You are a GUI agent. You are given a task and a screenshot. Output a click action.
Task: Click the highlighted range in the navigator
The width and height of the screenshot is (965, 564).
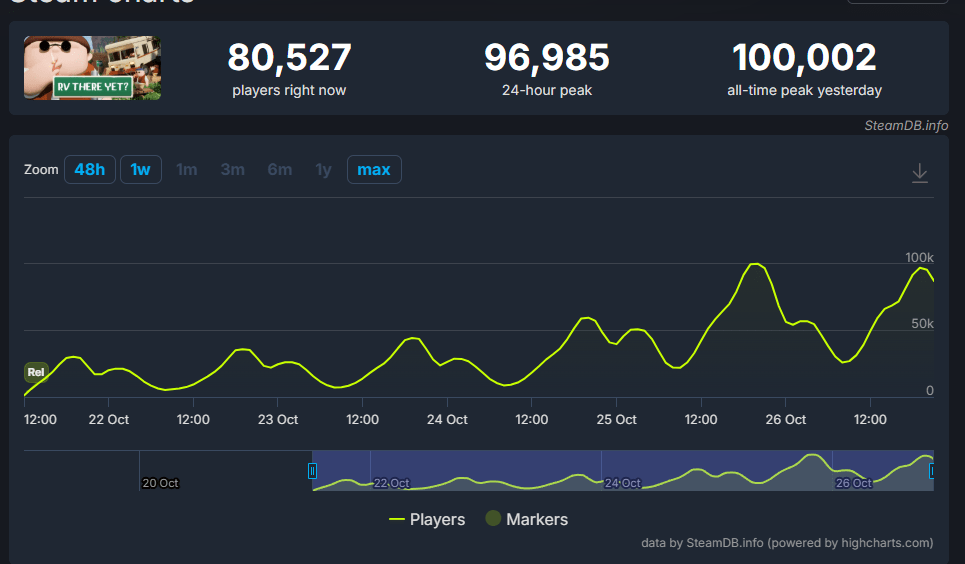coord(620,471)
